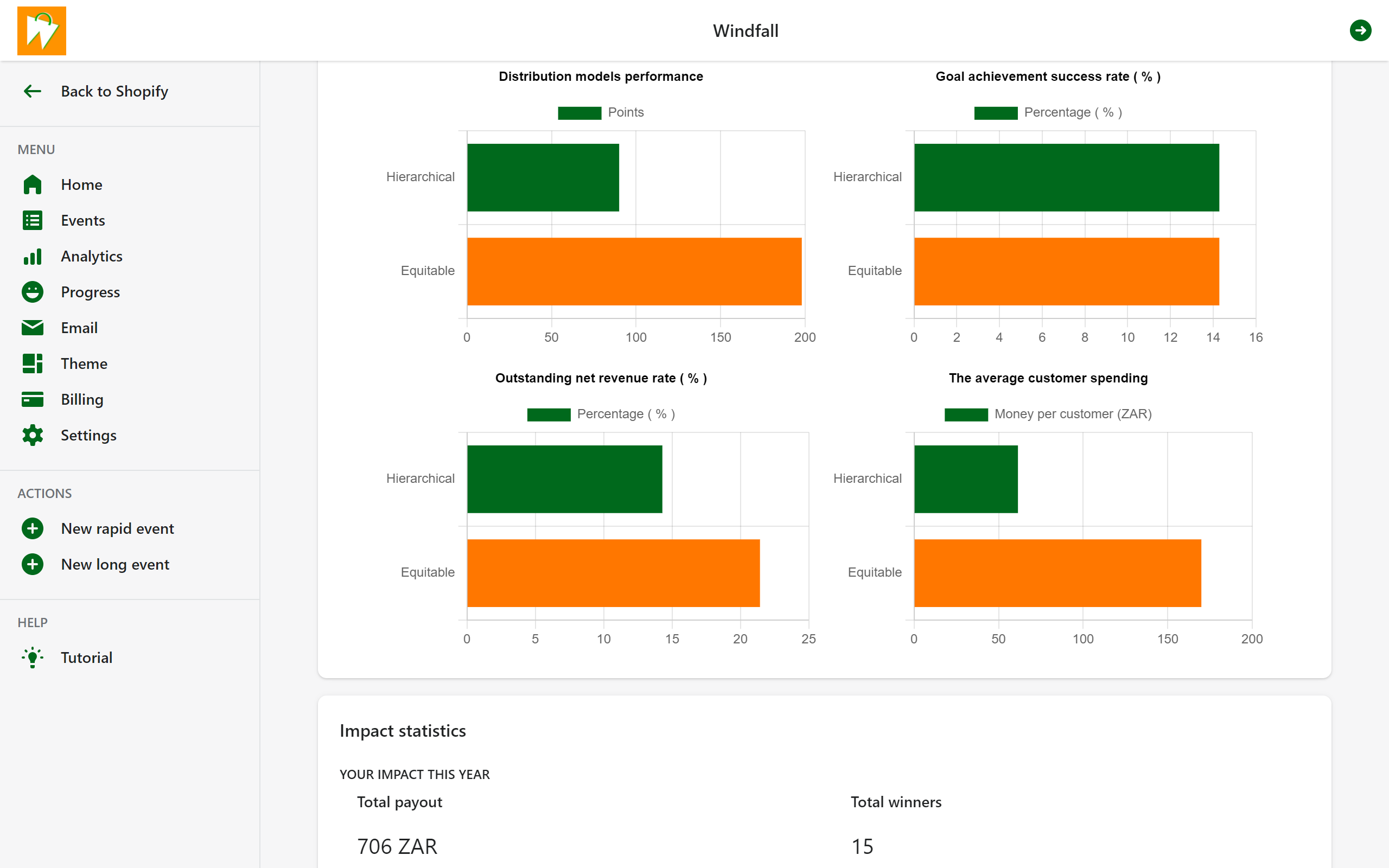Image resolution: width=1389 pixels, height=868 pixels.
Task: Open Tutorial using the lightbulb icon
Action: pos(33,658)
